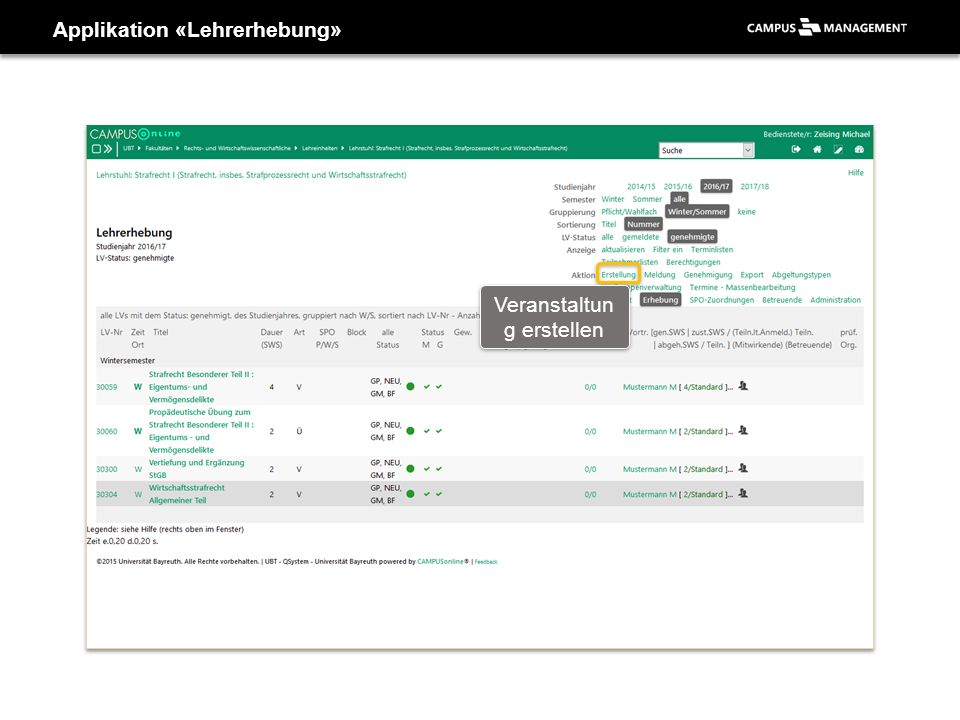960x720 pixels.
Task: Open the Export action
Action: [752, 275]
